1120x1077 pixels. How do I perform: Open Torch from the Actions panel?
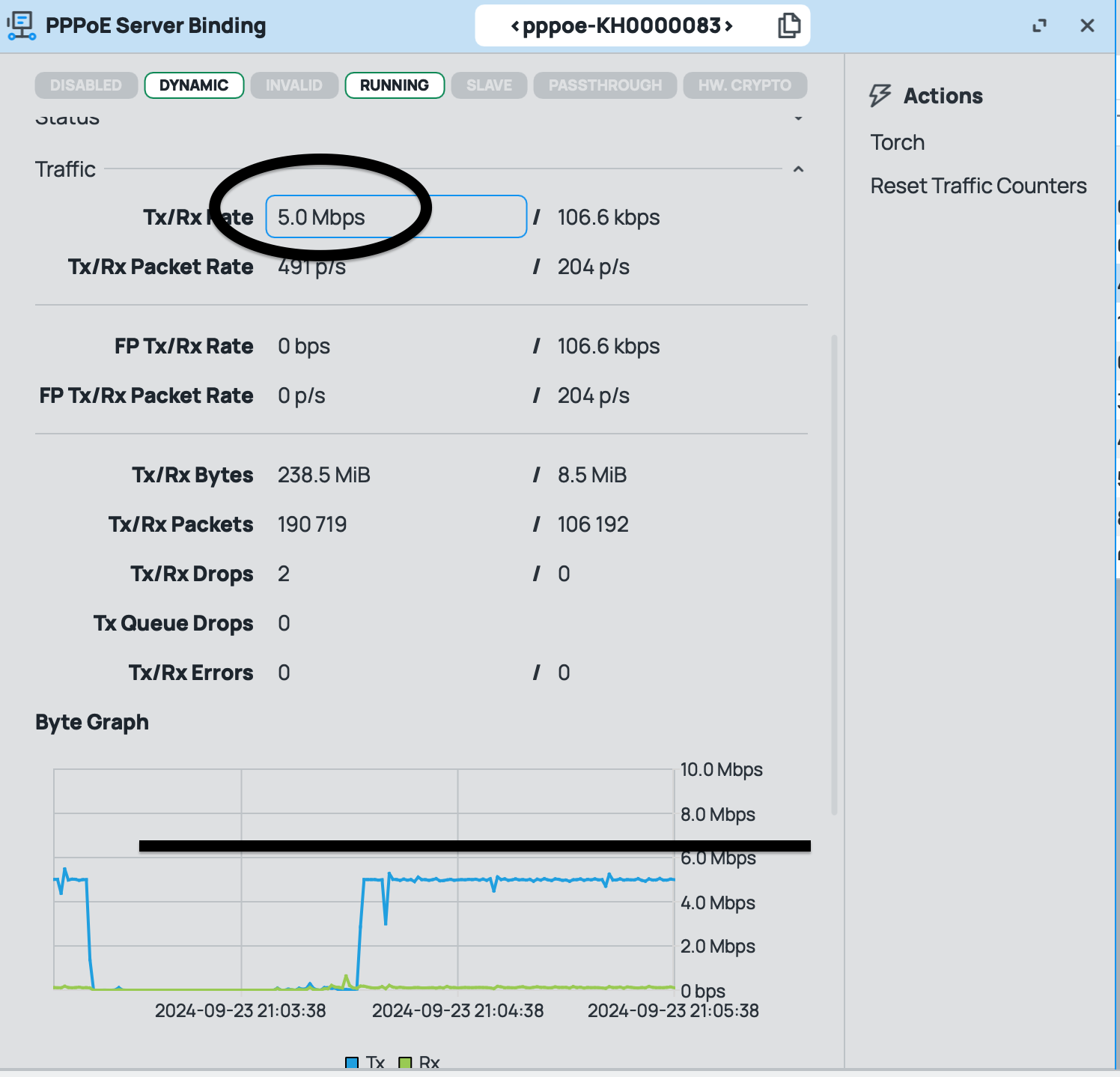pos(897,142)
